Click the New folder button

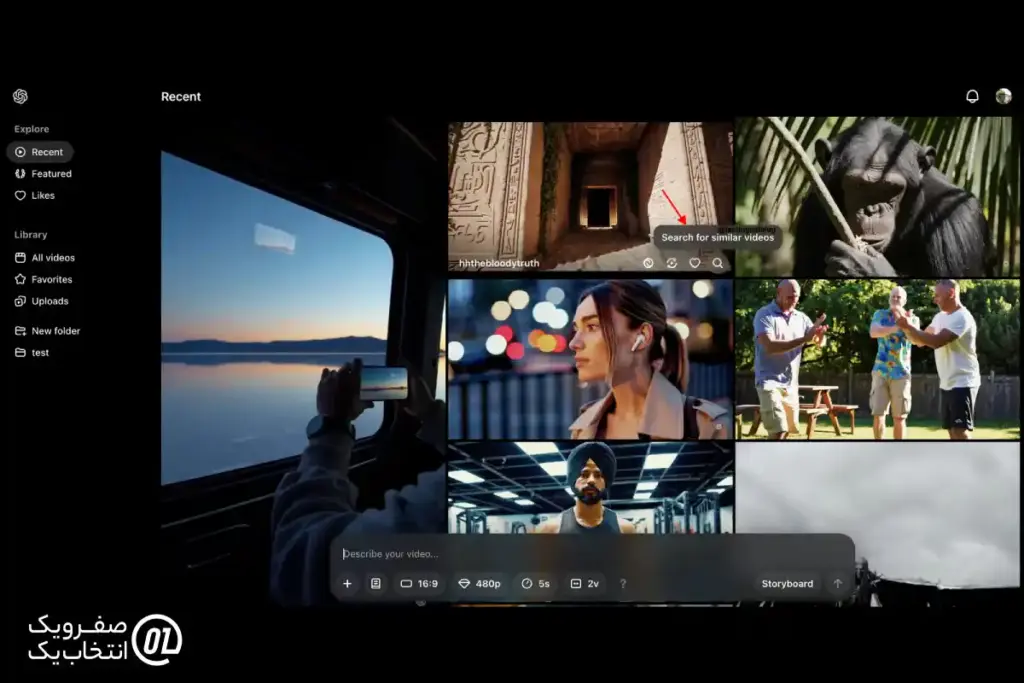coord(55,331)
